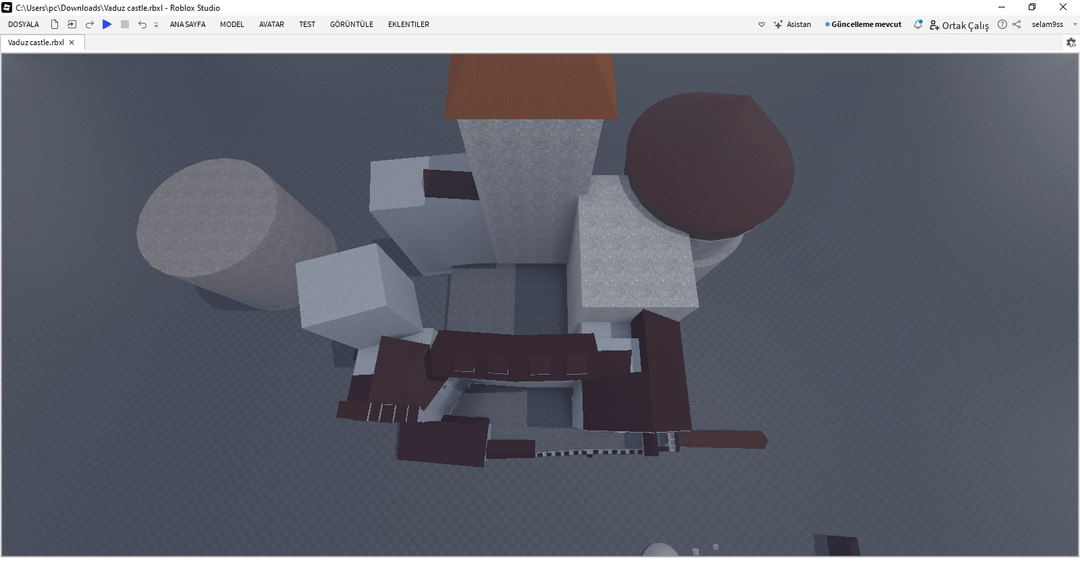
Task: Select the AVATAR tab
Action: pyautogui.click(x=271, y=24)
